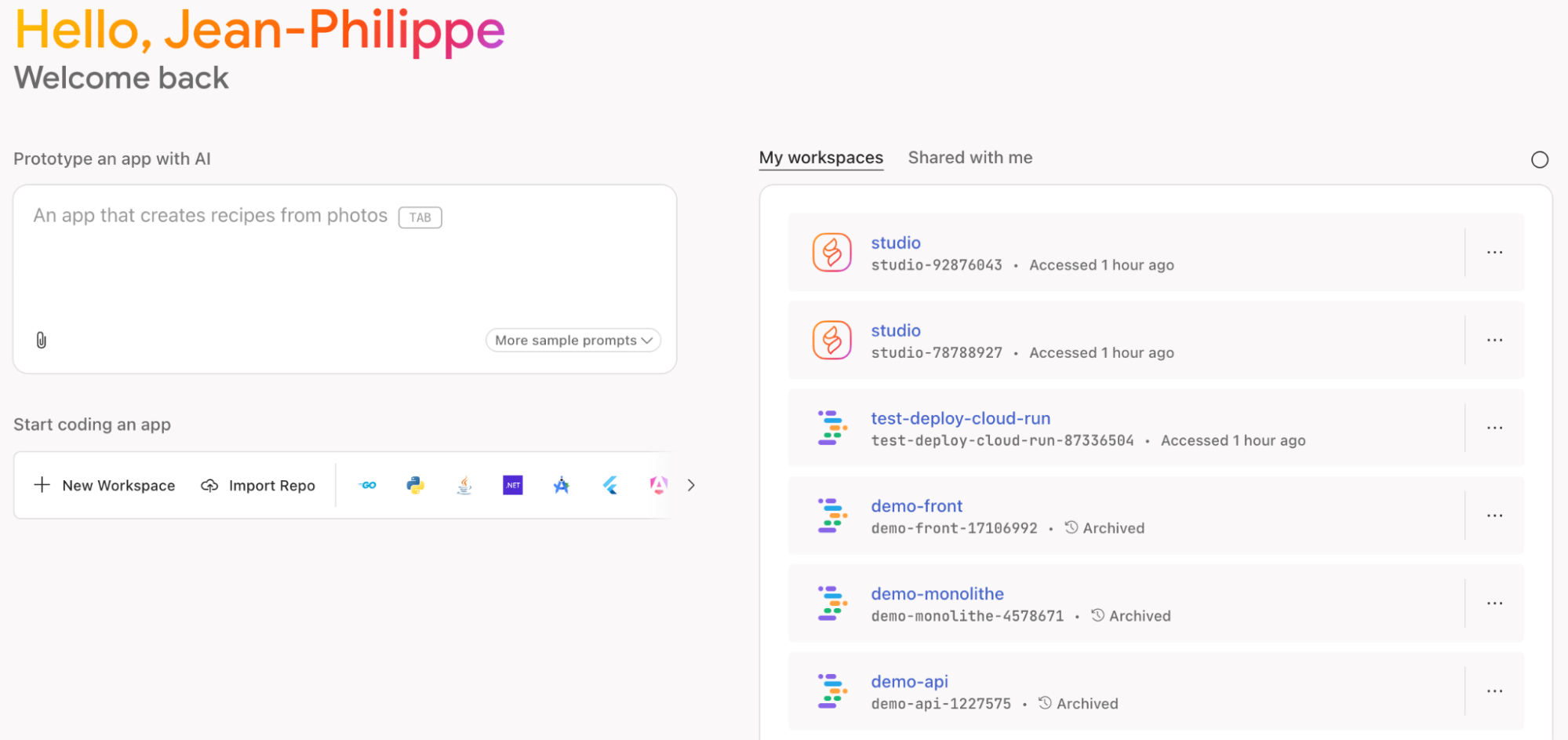The image size is (1568, 740).
Task: Open options menu for studio-92876043 workspace
Action: click(x=1494, y=253)
